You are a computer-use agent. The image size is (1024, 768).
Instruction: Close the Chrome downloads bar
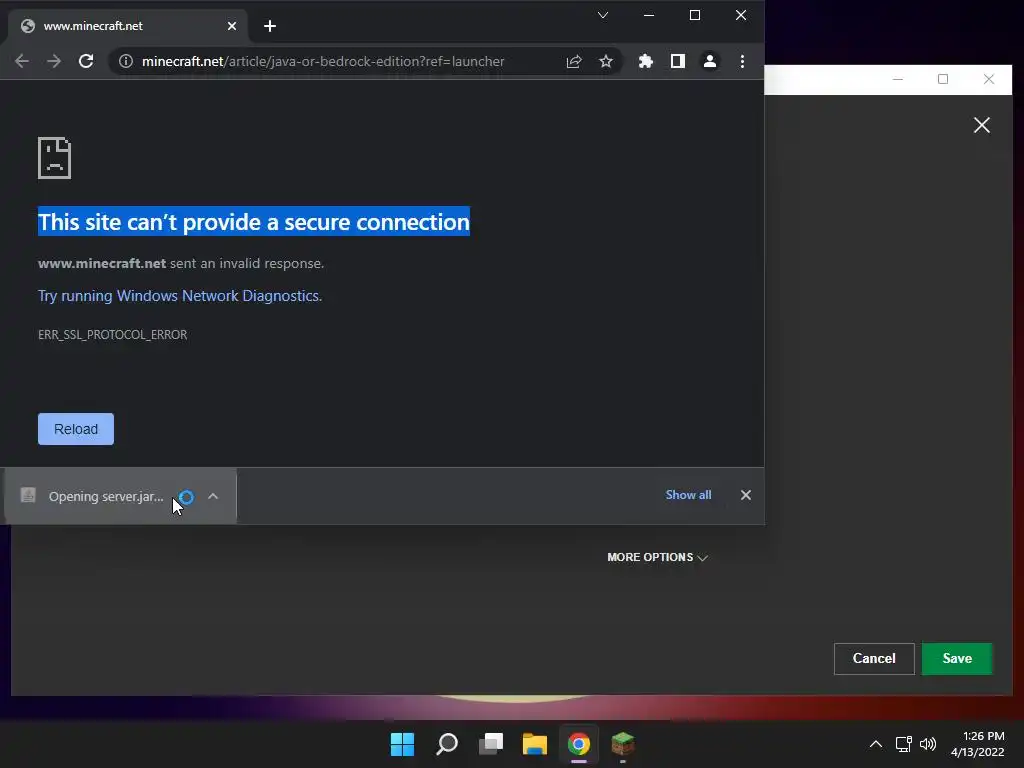click(x=746, y=495)
